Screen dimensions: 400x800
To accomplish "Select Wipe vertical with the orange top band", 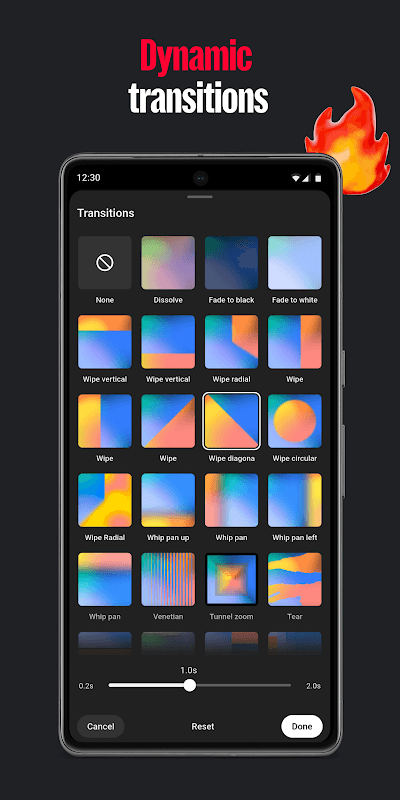I will [105, 342].
